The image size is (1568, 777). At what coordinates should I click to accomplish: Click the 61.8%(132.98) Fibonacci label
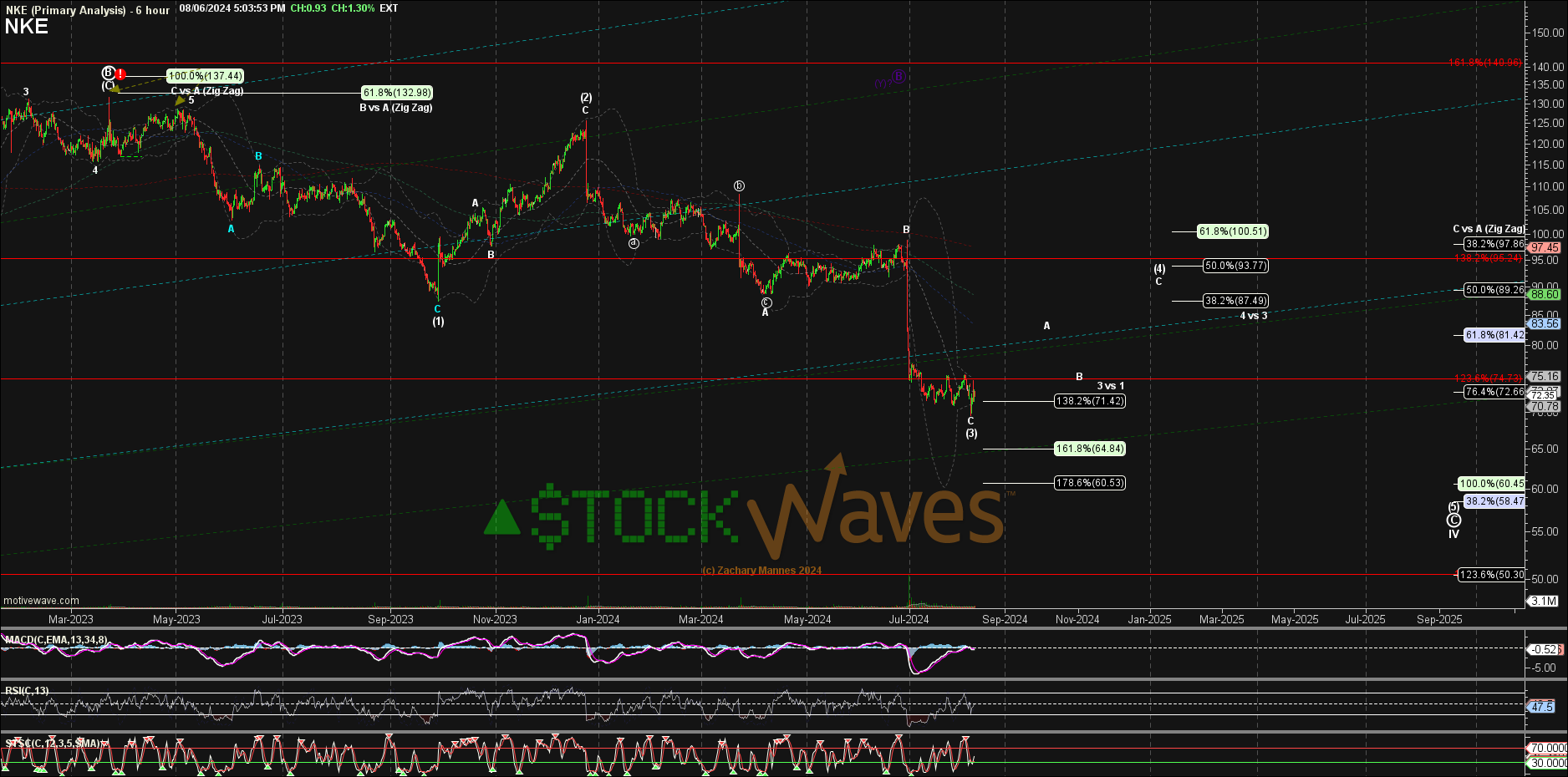tap(397, 93)
